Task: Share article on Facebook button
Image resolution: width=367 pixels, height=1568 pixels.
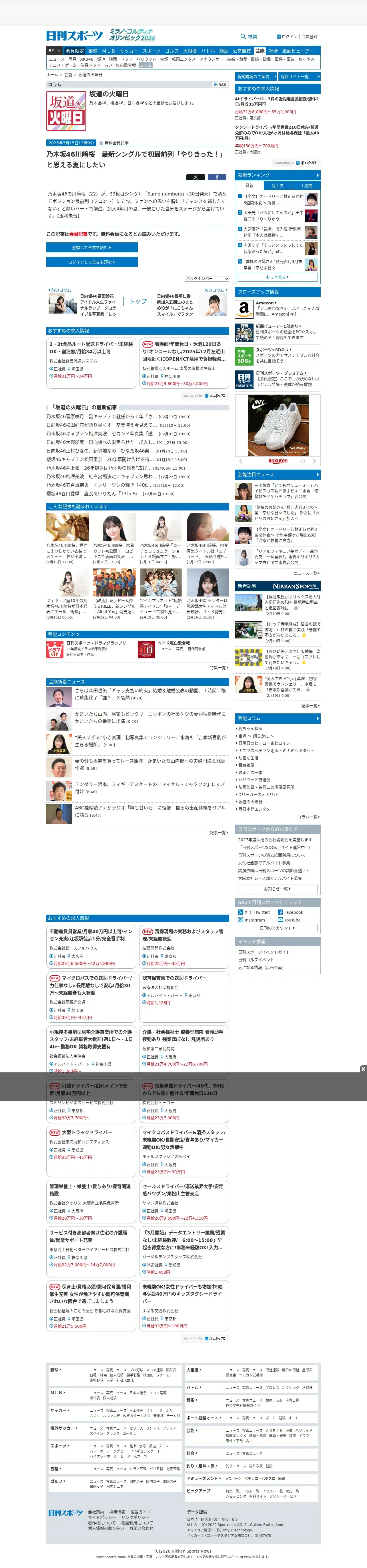Action: [217, 177]
